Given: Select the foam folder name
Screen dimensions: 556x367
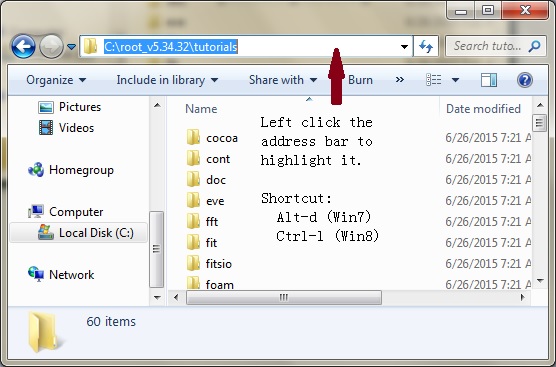Looking at the screenshot, I should 219,284.
